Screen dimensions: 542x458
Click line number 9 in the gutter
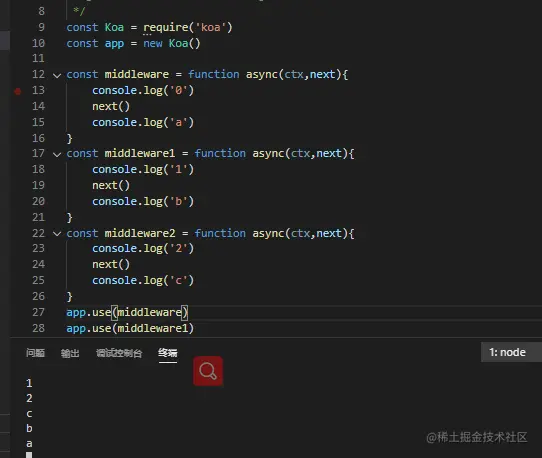(x=41, y=27)
